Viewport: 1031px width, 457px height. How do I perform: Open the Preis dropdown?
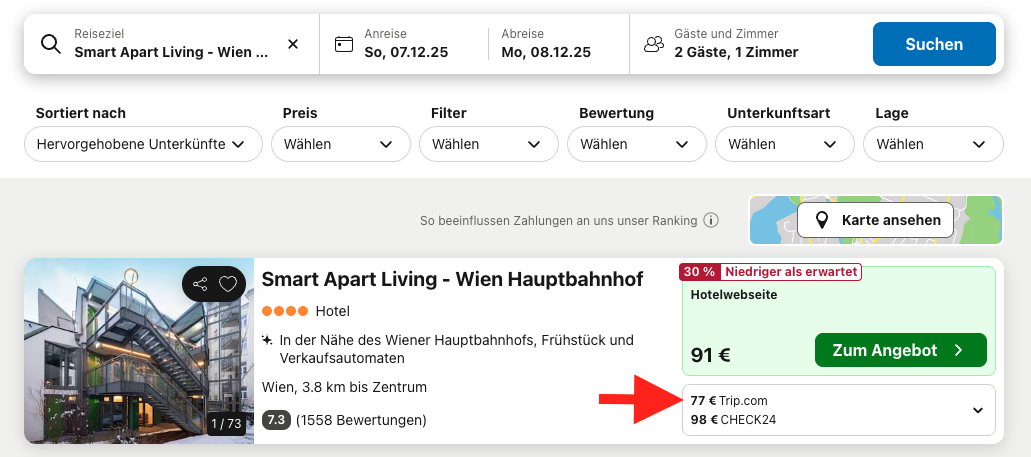(x=341, y=144)
